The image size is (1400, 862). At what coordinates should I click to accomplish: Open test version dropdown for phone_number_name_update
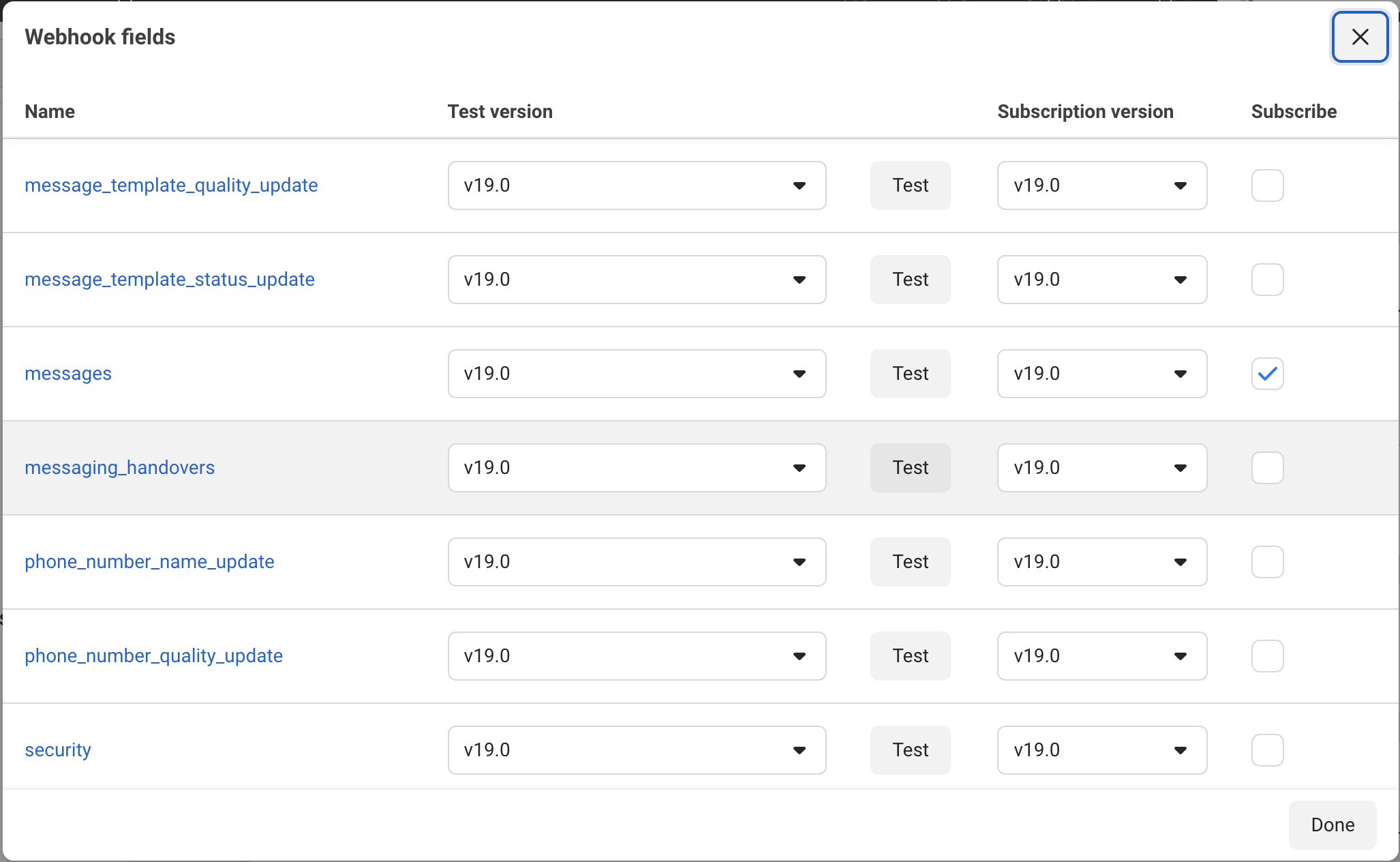click(x=637, y=562)
